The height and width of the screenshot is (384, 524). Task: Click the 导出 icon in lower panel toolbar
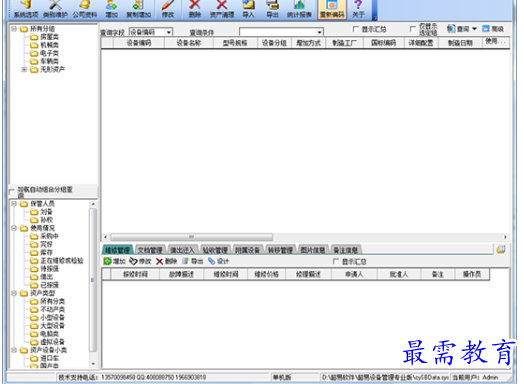[192, 261]
